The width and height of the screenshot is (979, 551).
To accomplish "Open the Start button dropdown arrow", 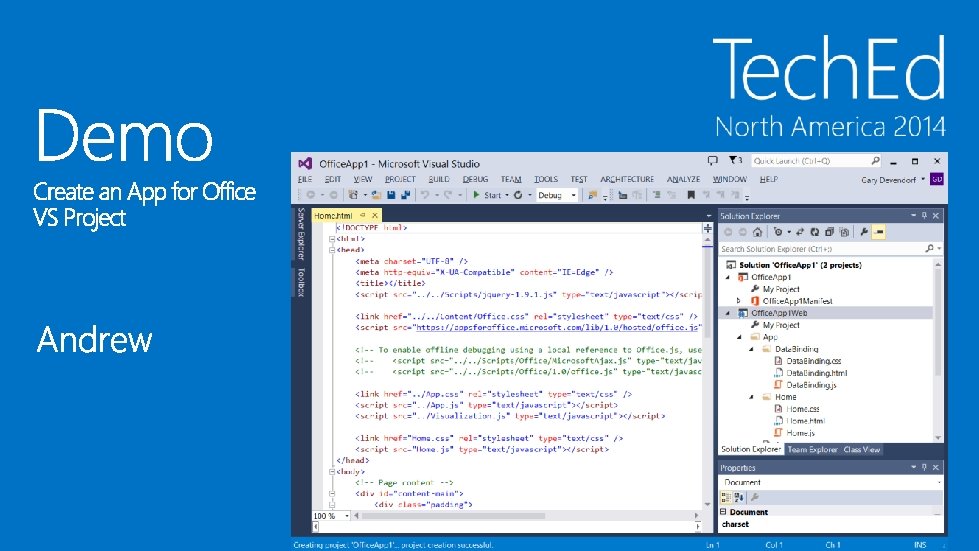I will click(506, 195).
